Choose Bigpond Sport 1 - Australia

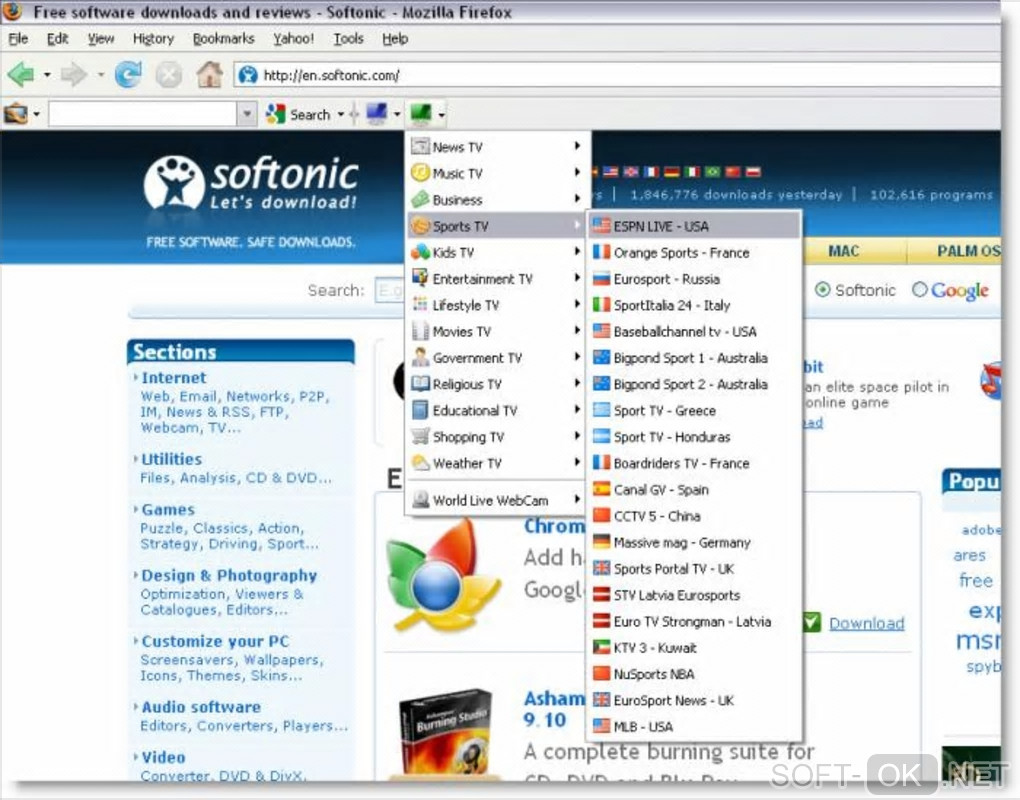(x=694, y=358)
